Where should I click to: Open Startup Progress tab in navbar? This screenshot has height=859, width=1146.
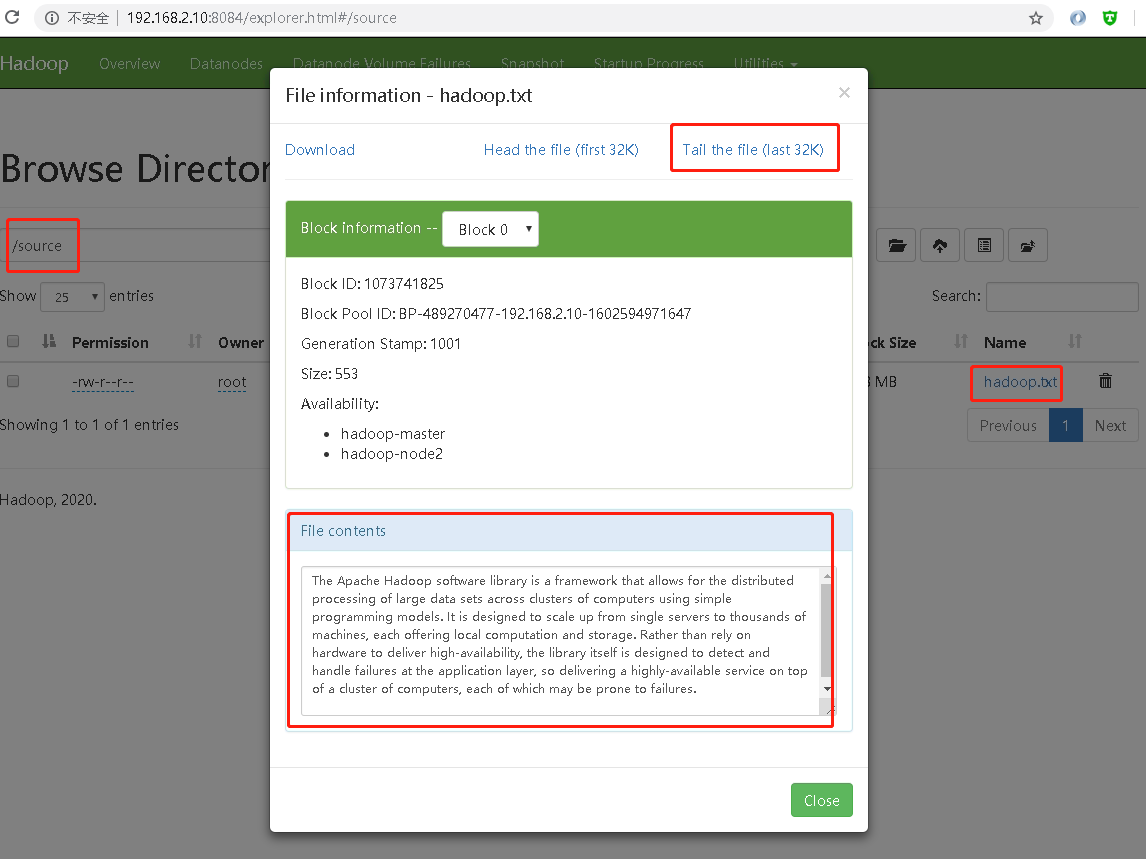(x=648, y=64)
